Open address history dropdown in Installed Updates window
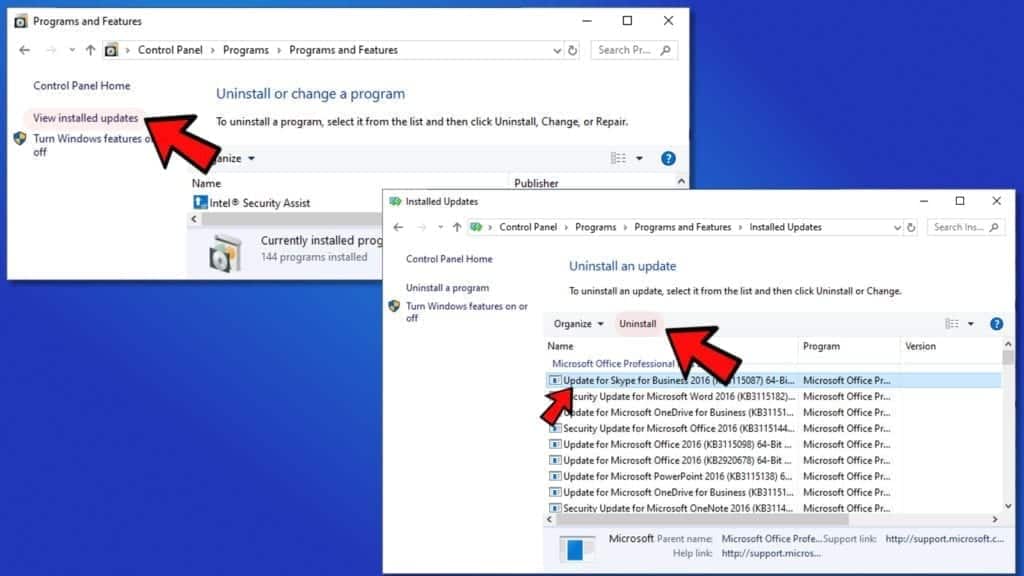This screenshot has height=576, width=1024. 897,227
